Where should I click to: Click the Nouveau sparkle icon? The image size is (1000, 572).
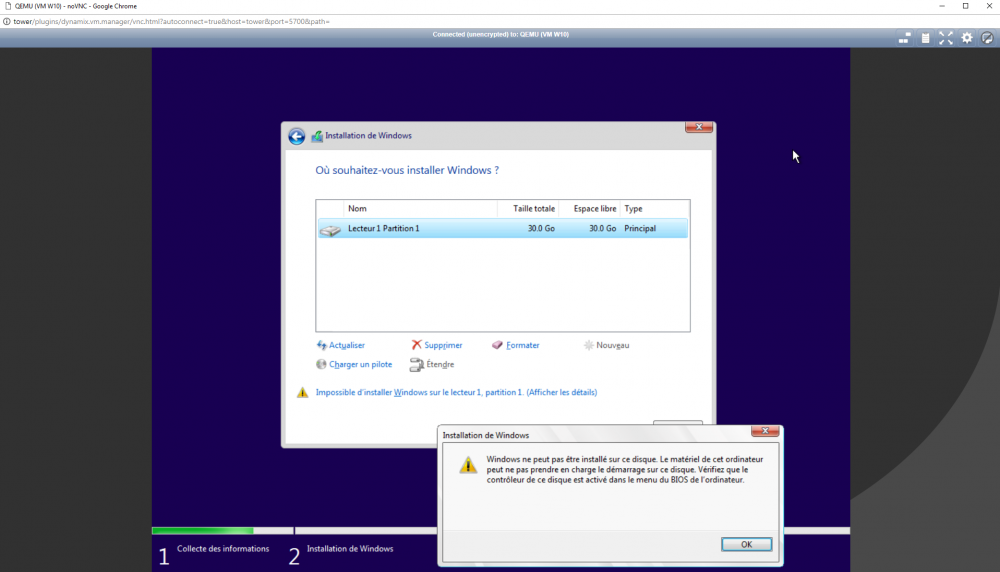[588, 345]
